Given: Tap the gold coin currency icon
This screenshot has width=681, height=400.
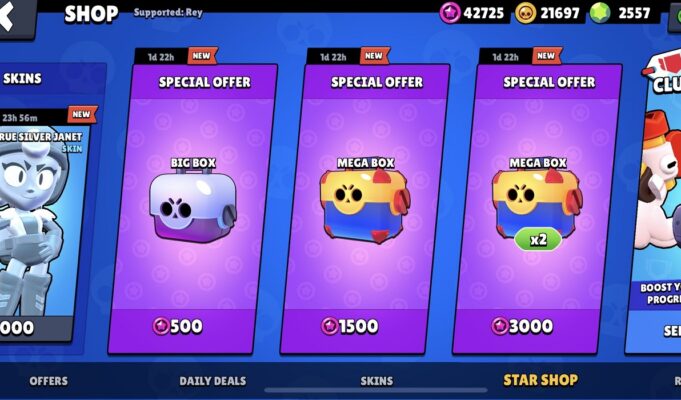Looking at the screenshot, I should tap(525, 13).
